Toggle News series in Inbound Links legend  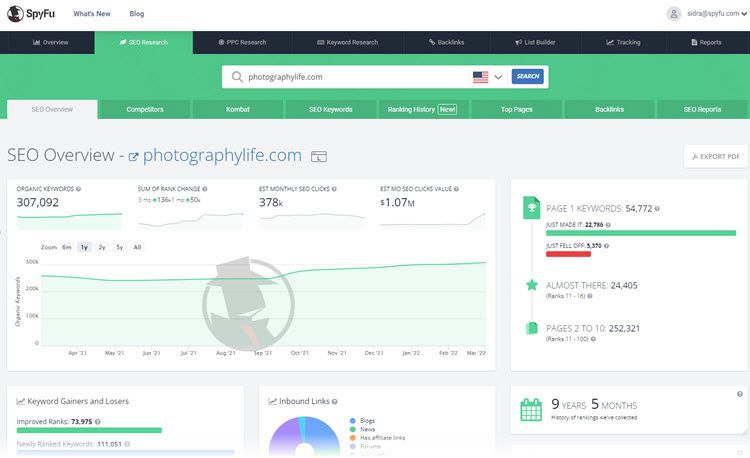(x=363, y=429)
